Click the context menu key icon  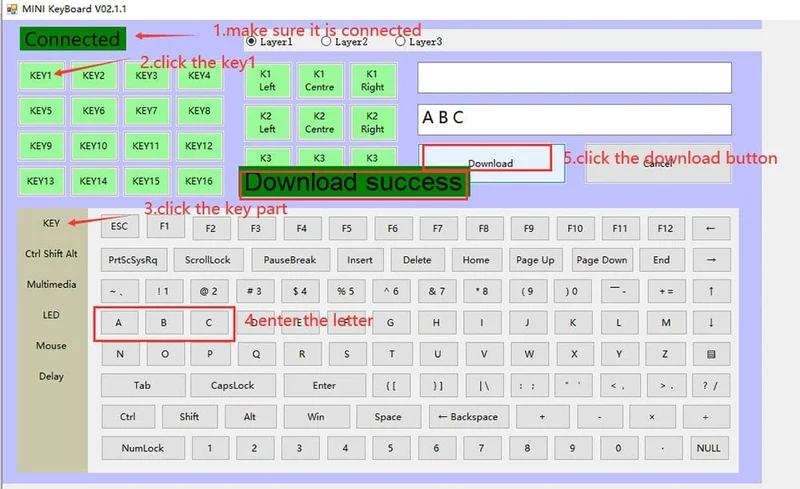click(x=711, y=354)
